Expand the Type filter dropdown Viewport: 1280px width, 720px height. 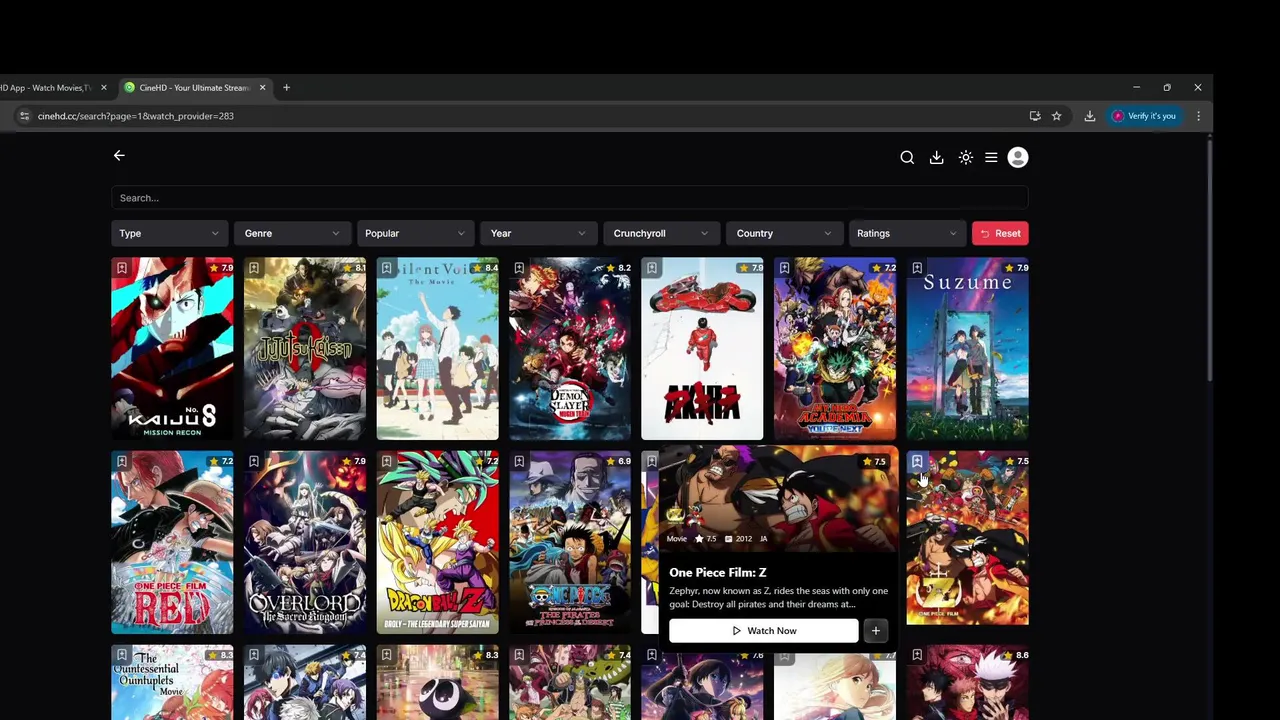[x=169, y=233]
